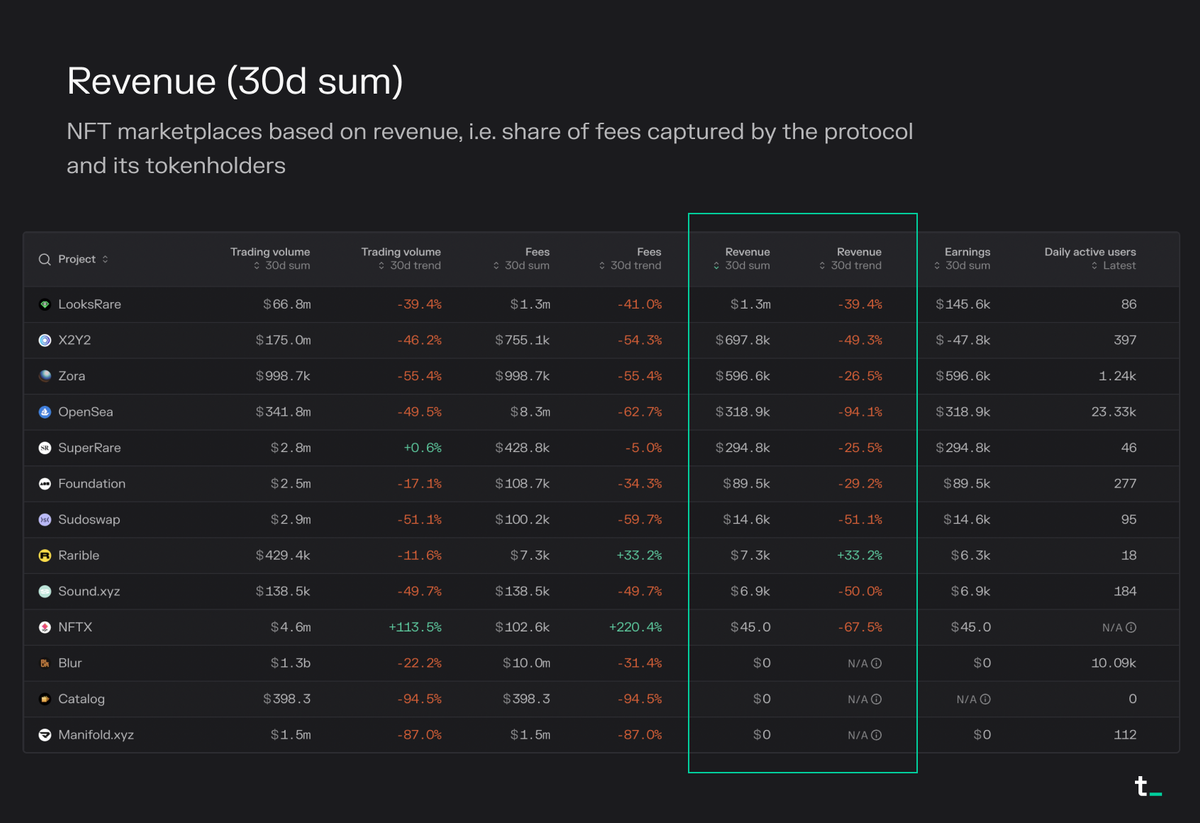The image size is (1200, 823).
Task: Select the Revenue 30d trend column header
Action: pos(858,252)
